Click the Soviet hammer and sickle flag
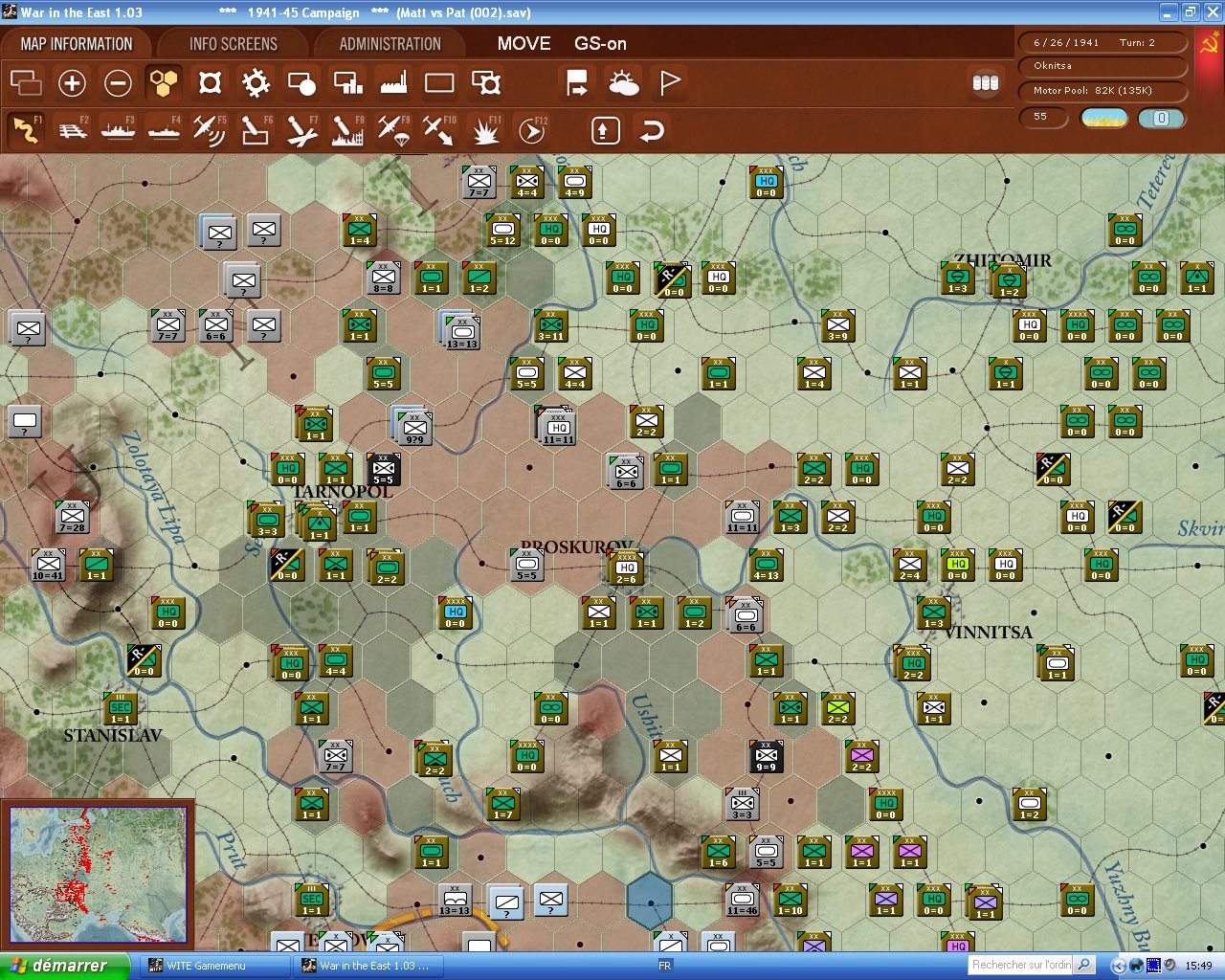Image resolution: width=1225 pixels, height=980 pixels. [x=1209, y=44]
